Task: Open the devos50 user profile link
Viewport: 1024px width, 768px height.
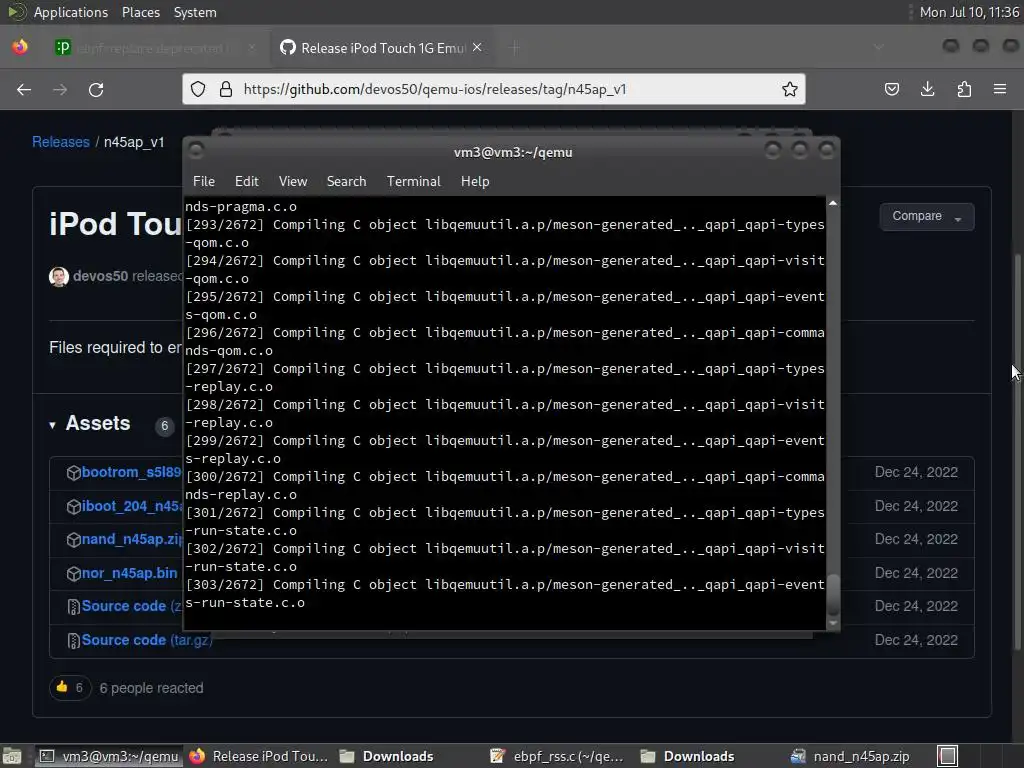Action: click(101, 276)
